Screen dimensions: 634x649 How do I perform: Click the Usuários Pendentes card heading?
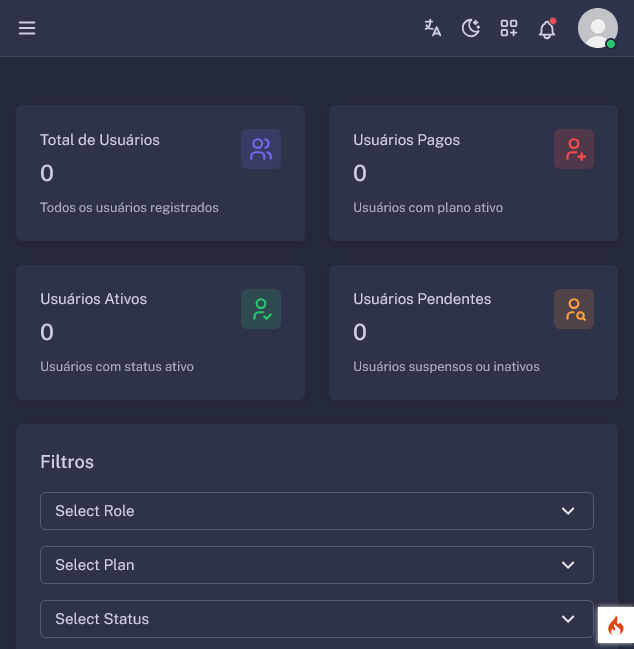point(422,299)
